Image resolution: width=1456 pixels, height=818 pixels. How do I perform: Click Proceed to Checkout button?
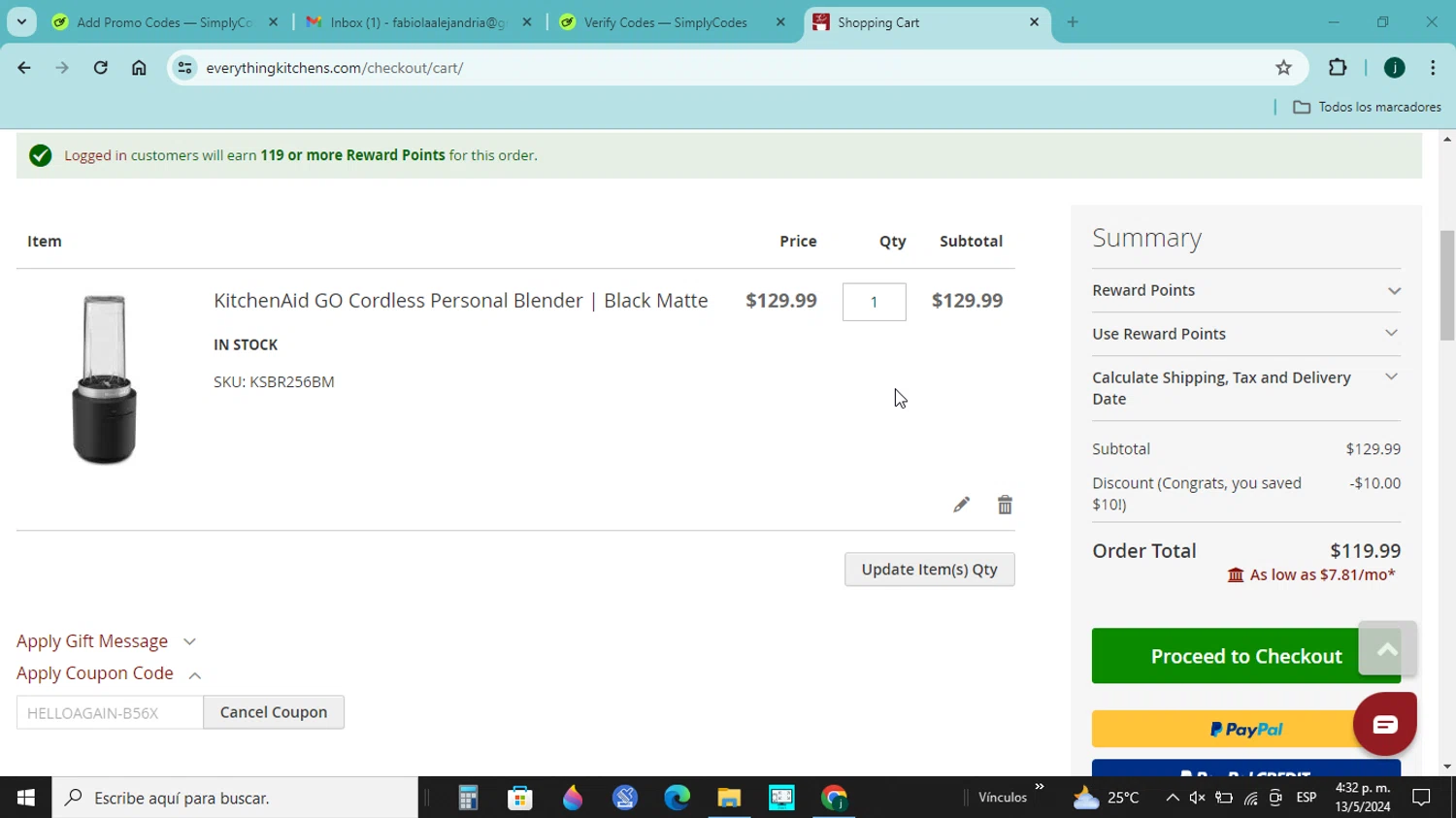coord(1246,656)
